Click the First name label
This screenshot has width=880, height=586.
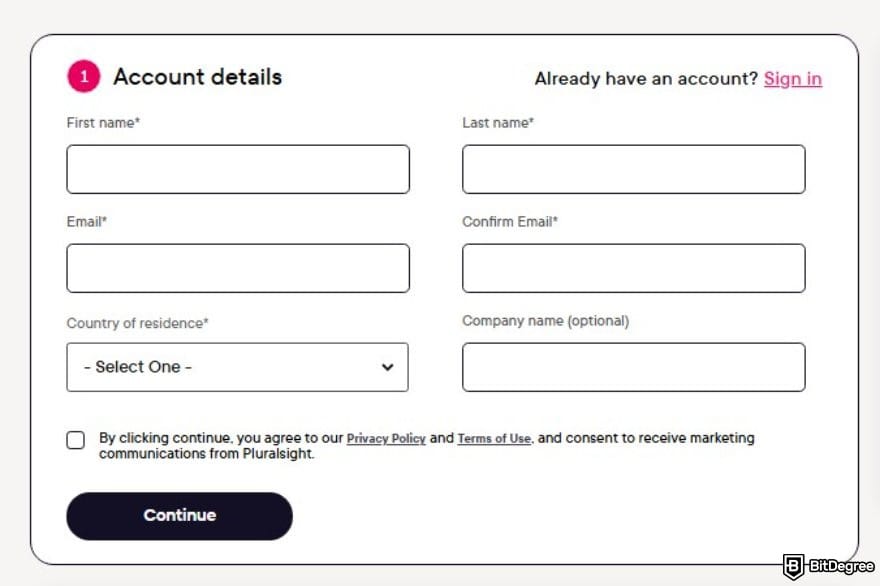point(103,122)
